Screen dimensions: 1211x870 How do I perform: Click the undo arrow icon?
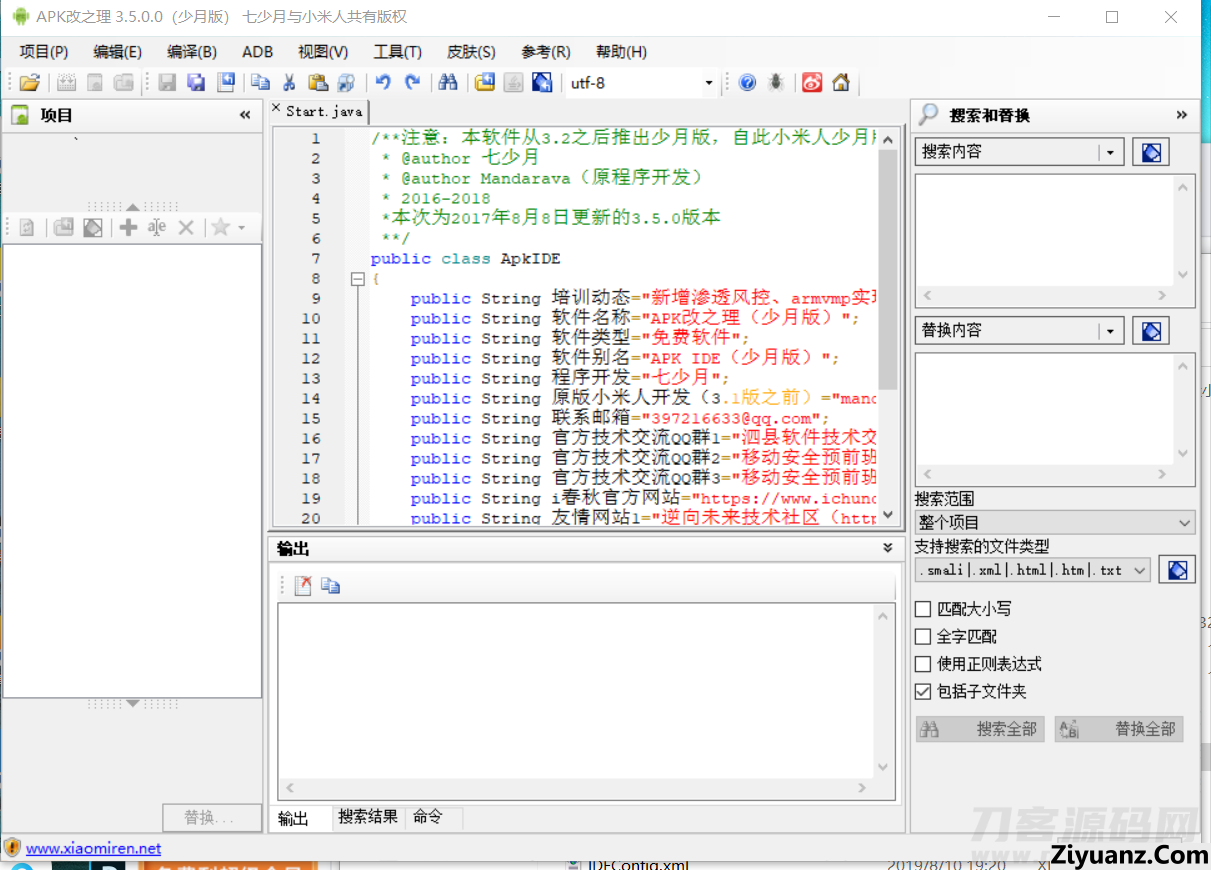tap(383, 83)
